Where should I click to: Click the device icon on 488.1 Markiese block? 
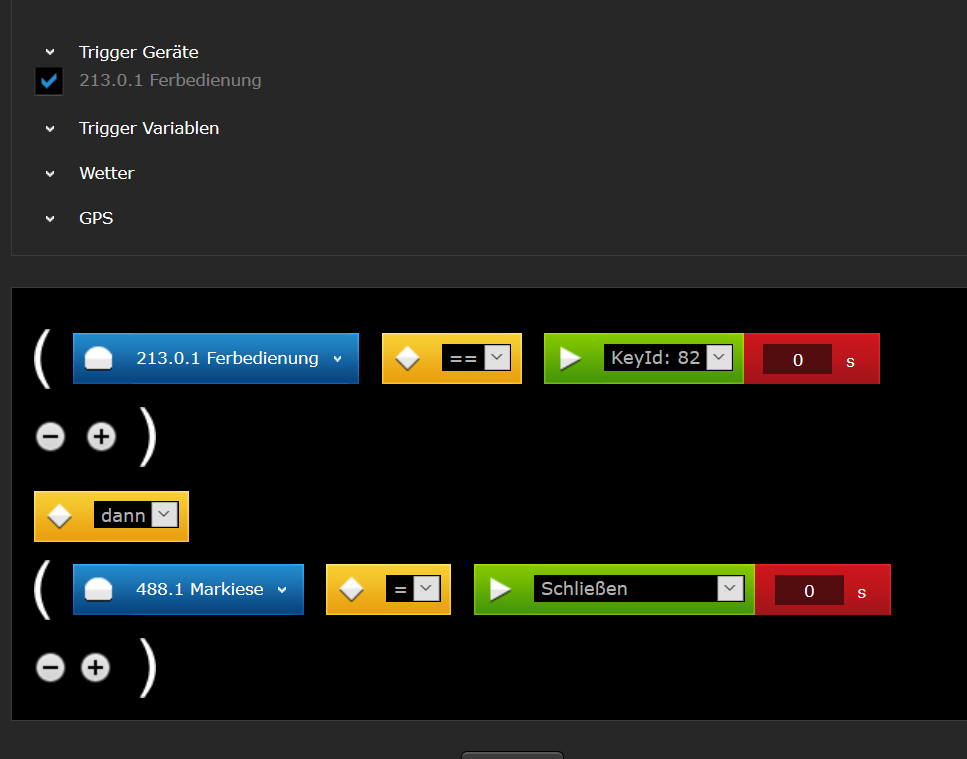tap(98, 590)
